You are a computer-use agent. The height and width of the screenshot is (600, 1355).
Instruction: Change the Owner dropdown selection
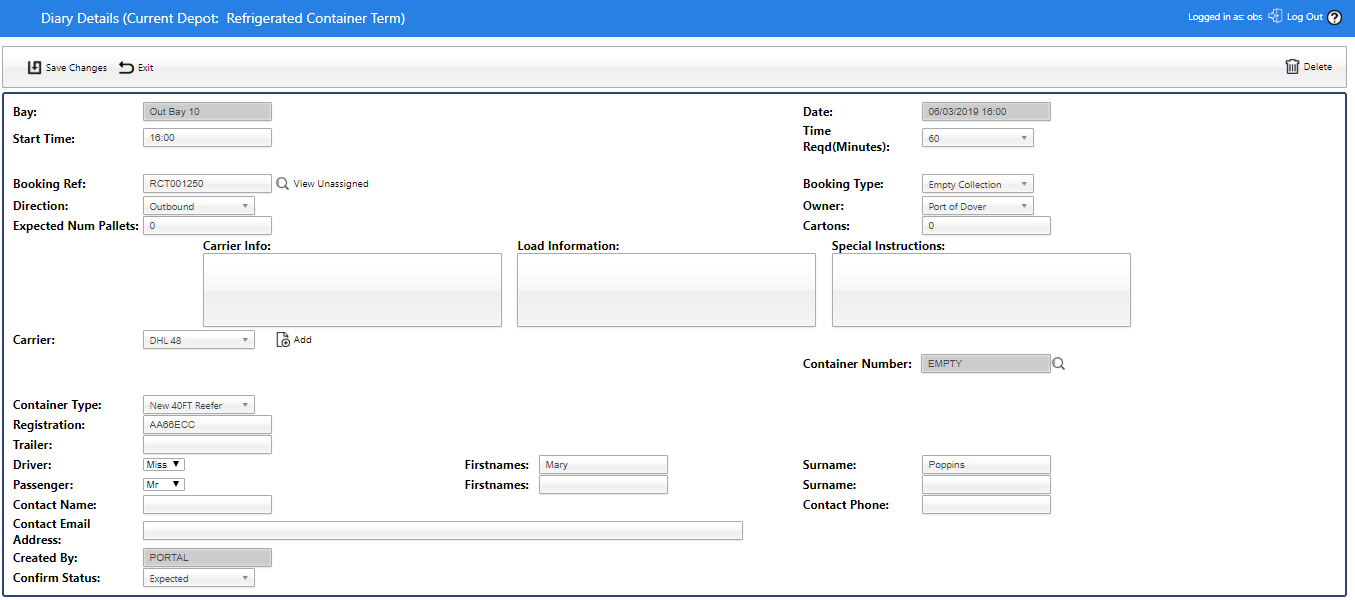tap(977, 207)
